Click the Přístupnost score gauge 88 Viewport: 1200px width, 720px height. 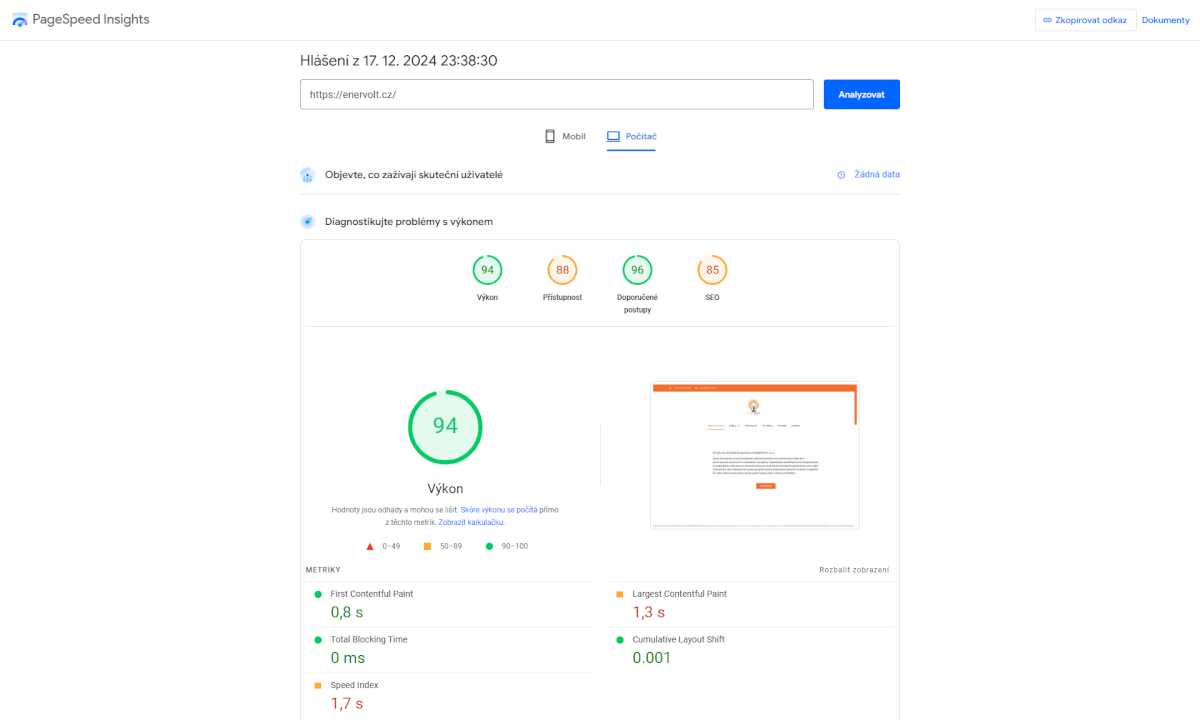point(562,270)
